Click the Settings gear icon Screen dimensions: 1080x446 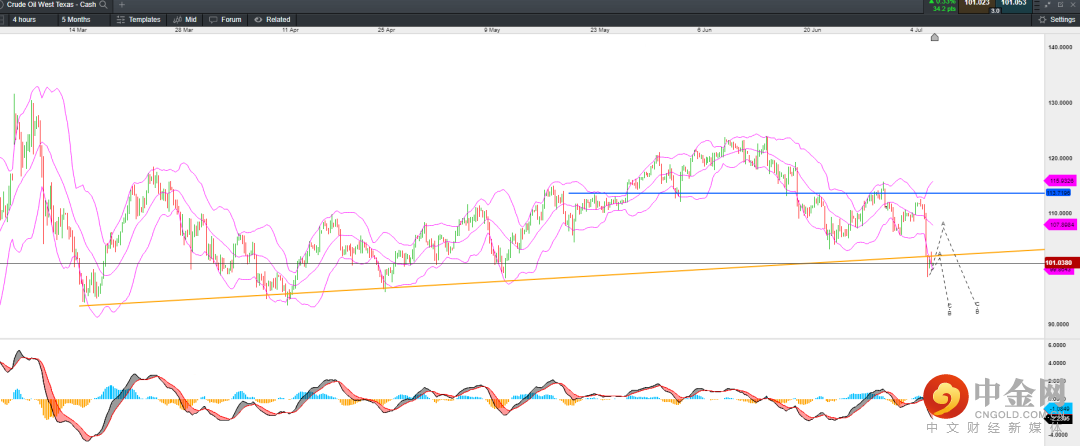[x=1042, y=19]
